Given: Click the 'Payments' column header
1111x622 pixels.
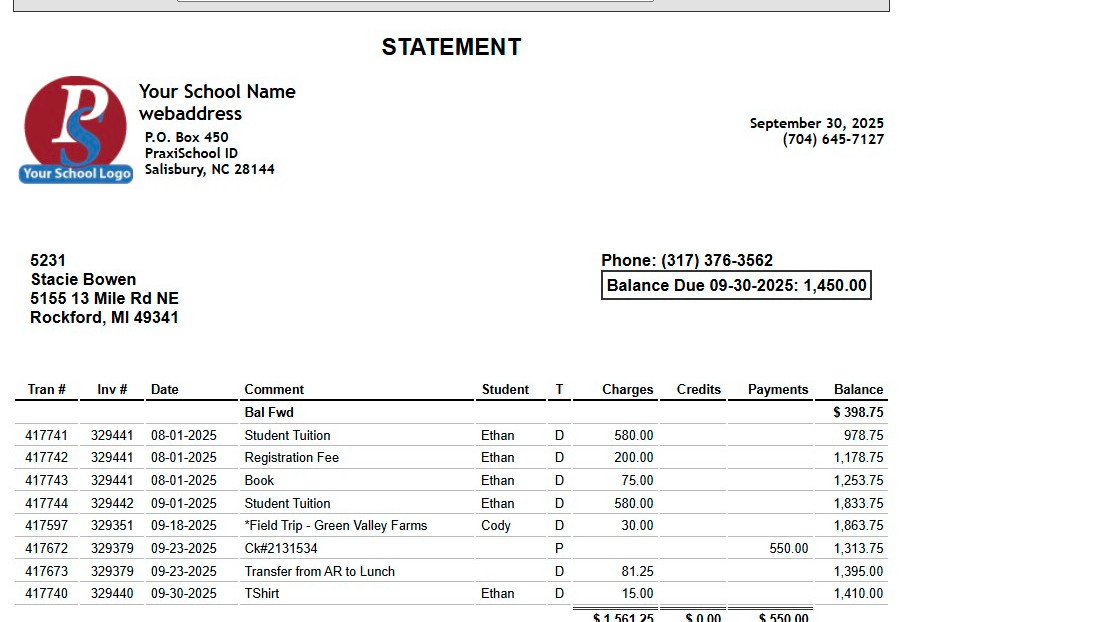Looking at the screenshot, I should (x=778, y=390).
